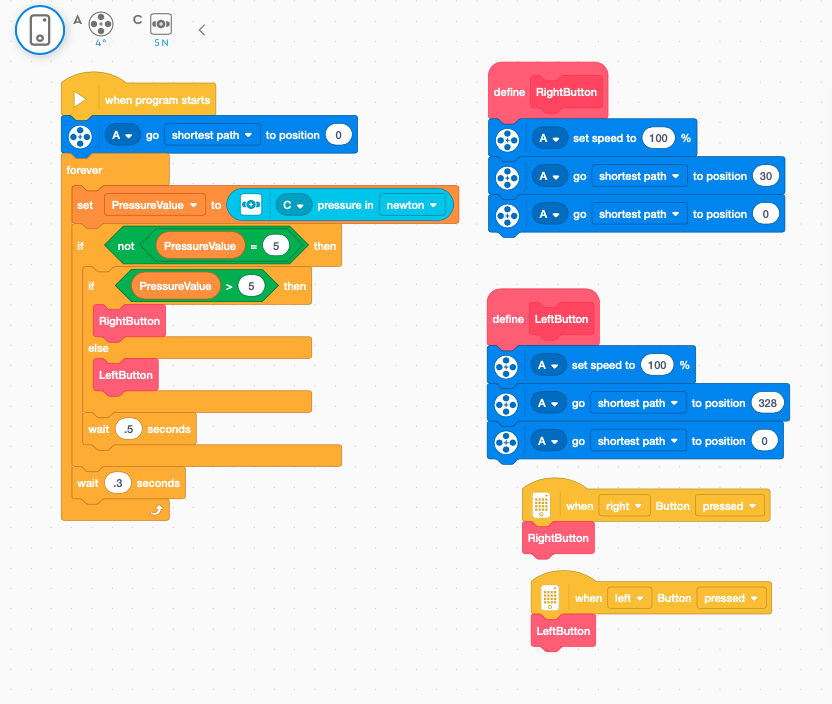Click the wait .5 seconds value field
Viewport: 832px width, 704px height.
(128, 429)
